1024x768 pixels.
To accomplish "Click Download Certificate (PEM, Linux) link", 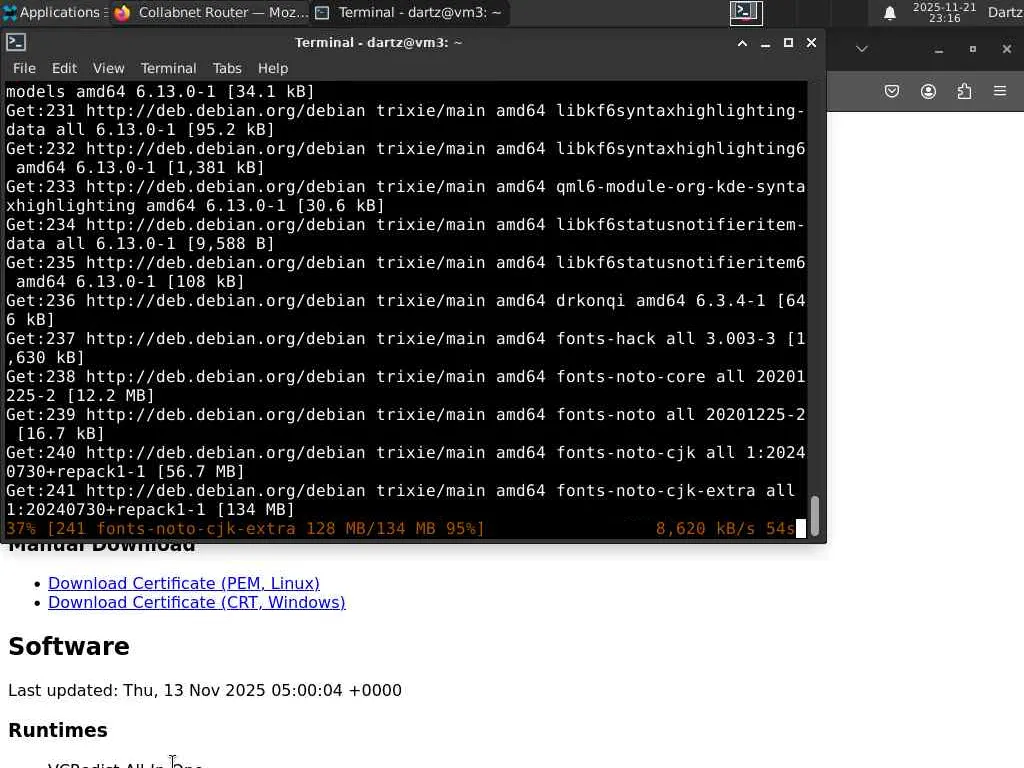I will (x=184, y=583).
